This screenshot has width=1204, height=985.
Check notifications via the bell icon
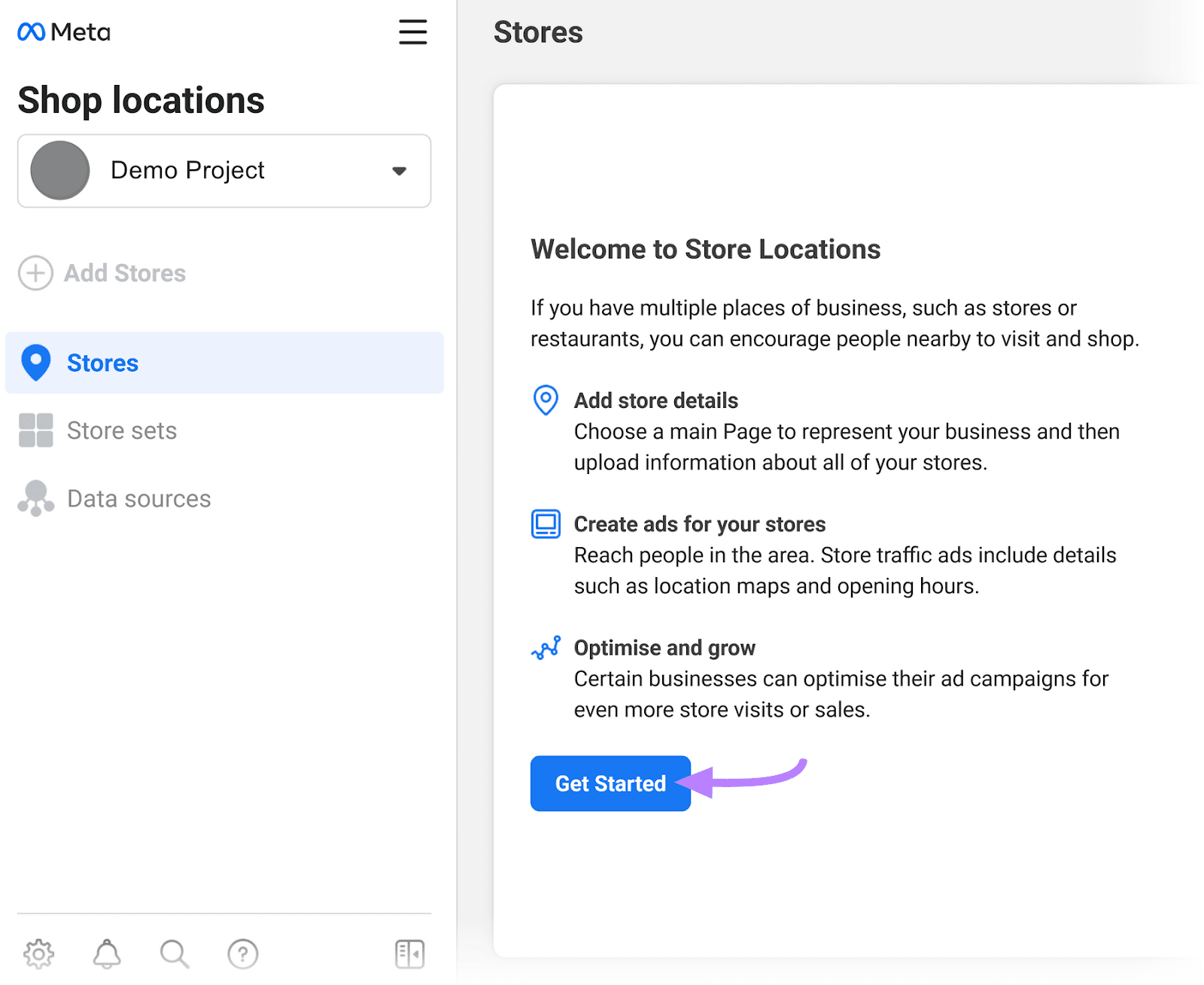point(106,953)
